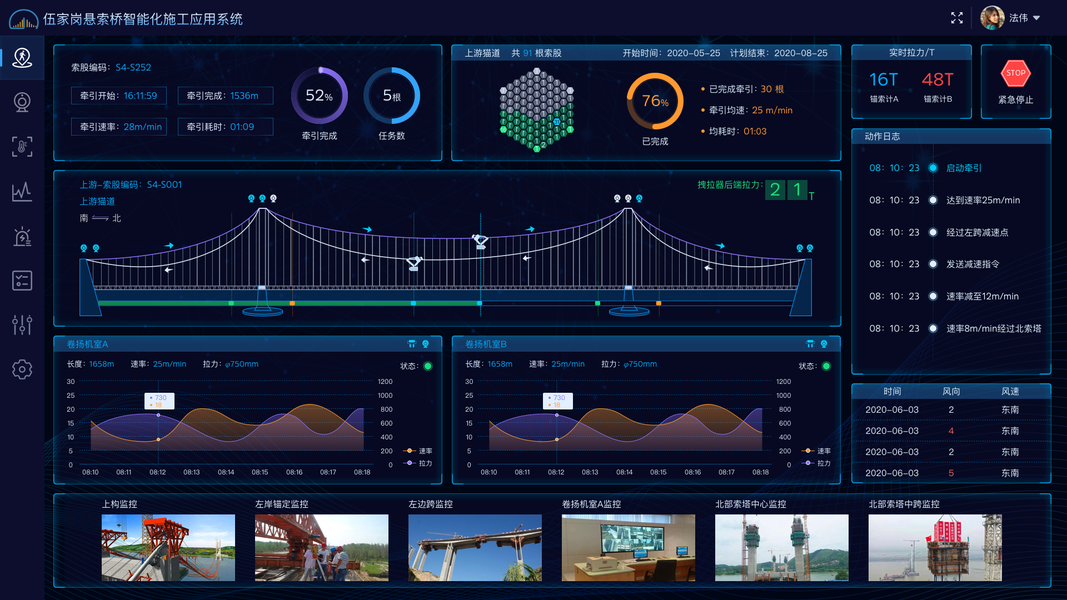Viewport: 1067px width, 600px height.
Task: Toggle fullscreen with the expand icon
Action: (957, 18)
